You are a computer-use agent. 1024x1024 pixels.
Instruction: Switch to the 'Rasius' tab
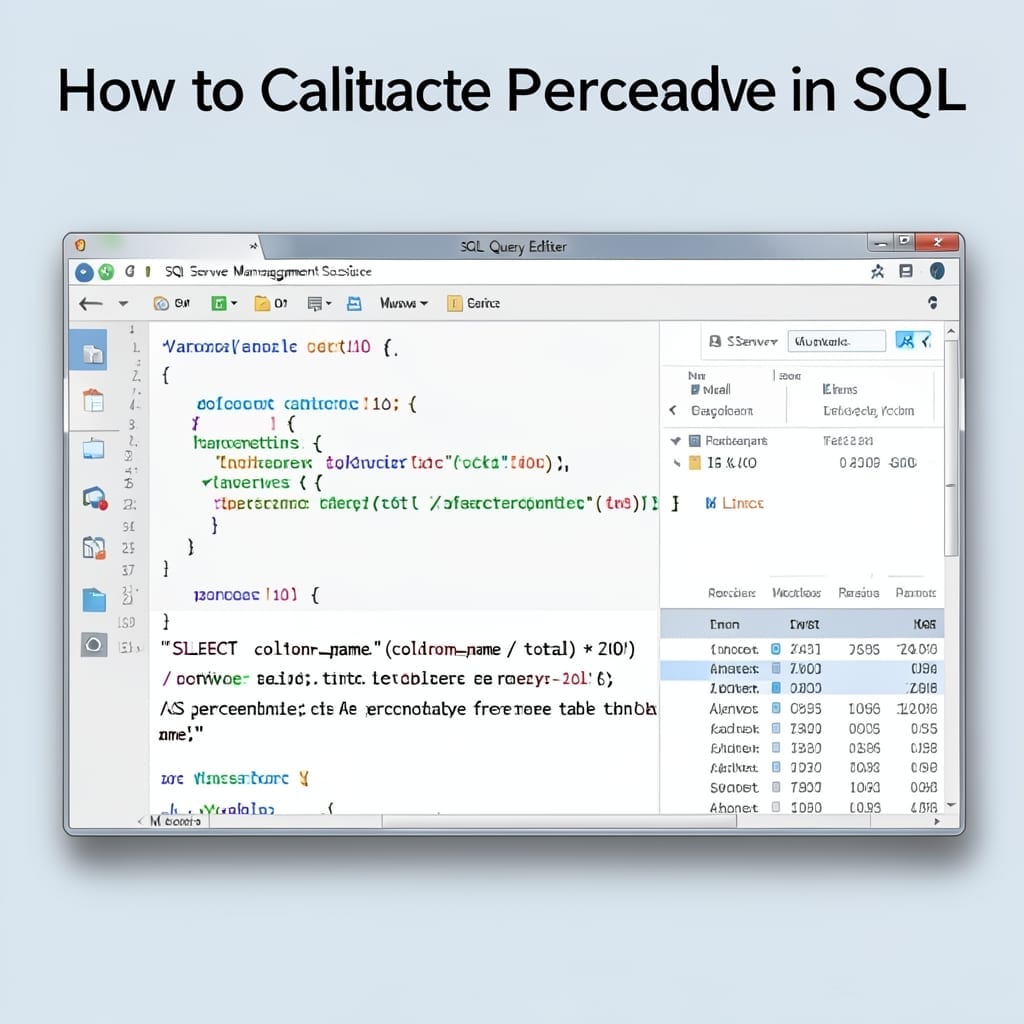(858, 593)
